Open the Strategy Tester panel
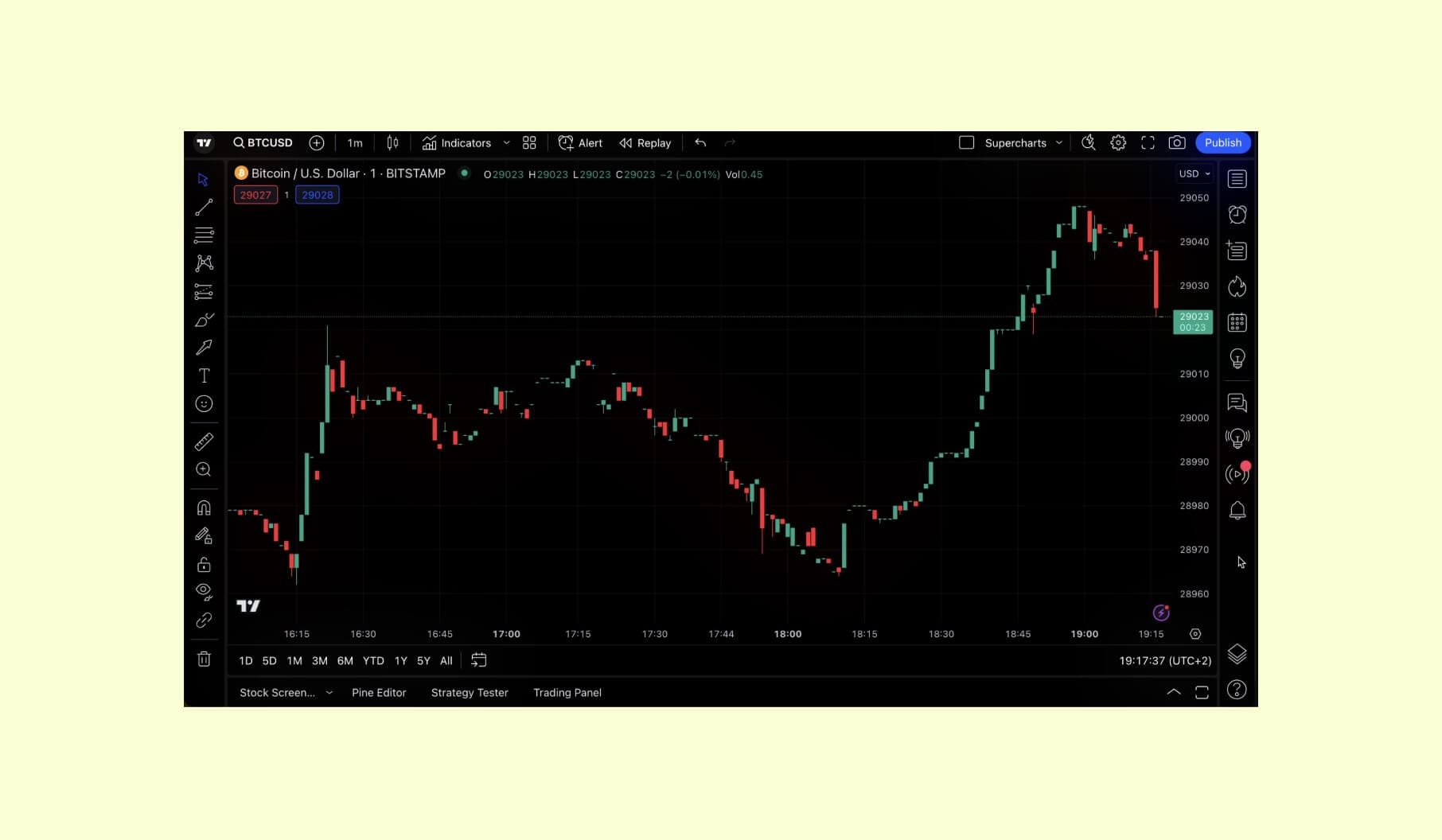The image size is (1442, 840). [x=469, y=693]
